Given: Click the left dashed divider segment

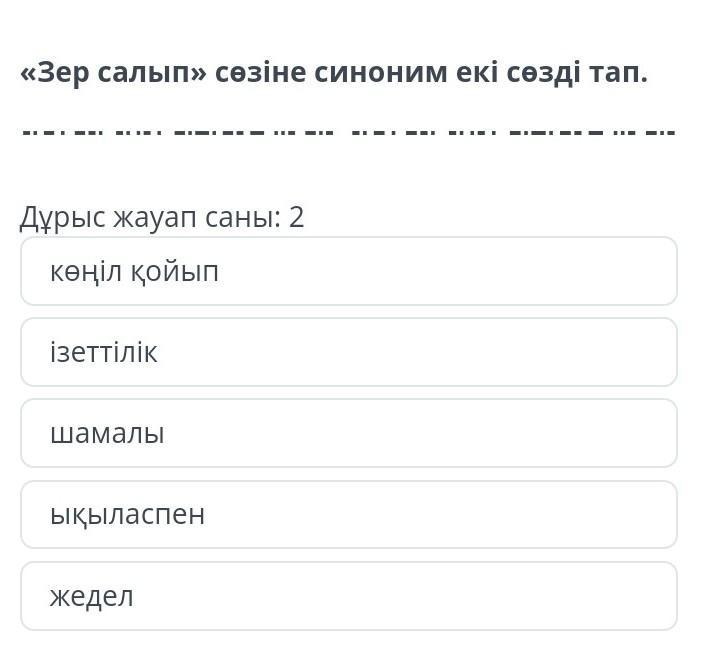Looking at the screenshot, I should 178,133.
